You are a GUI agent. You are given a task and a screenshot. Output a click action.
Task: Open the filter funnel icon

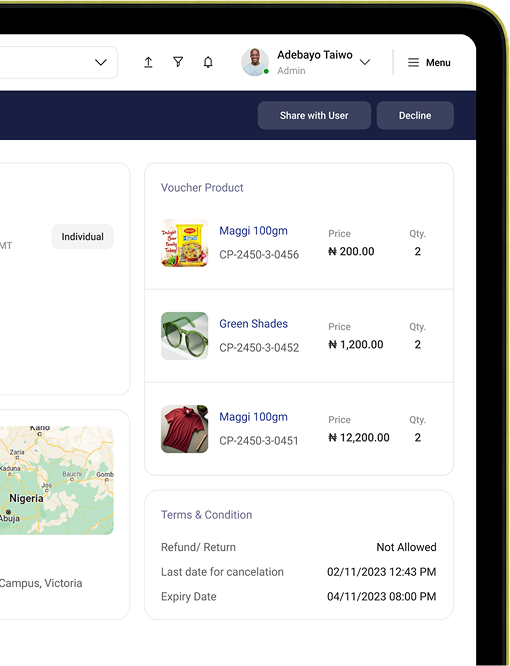178,62
